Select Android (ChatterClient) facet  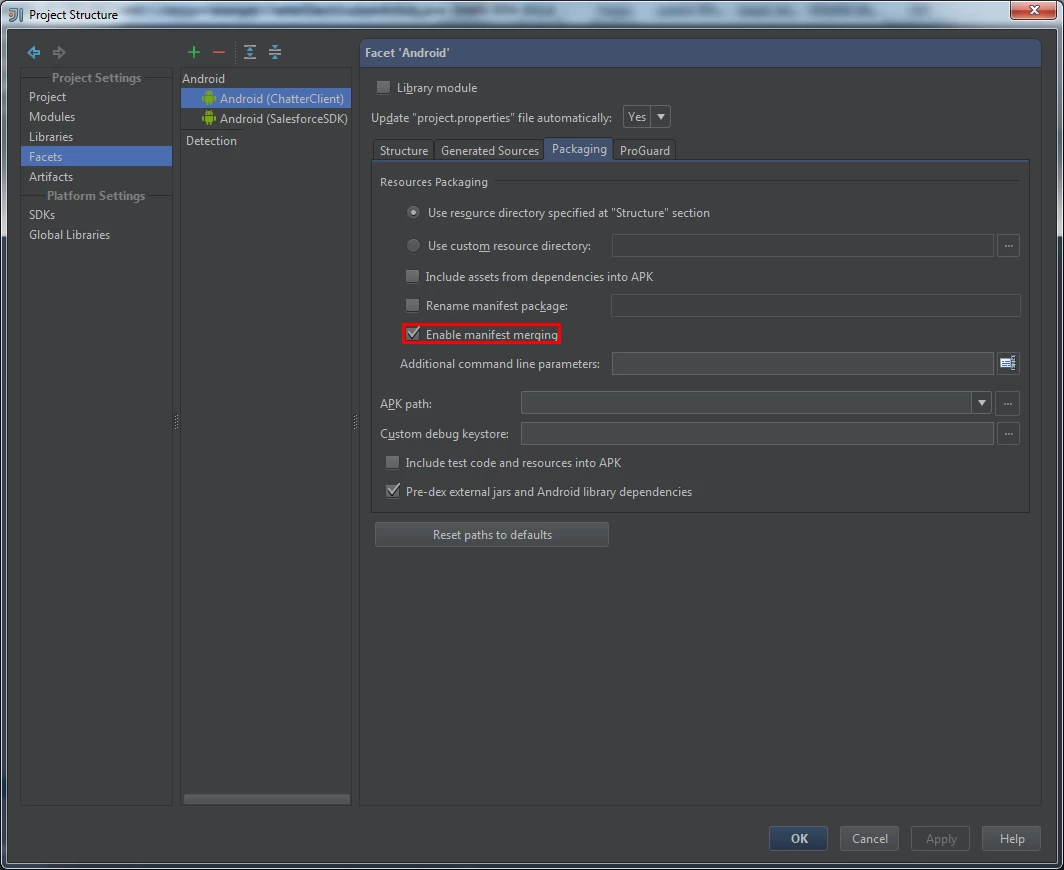[x=266, y=98]
